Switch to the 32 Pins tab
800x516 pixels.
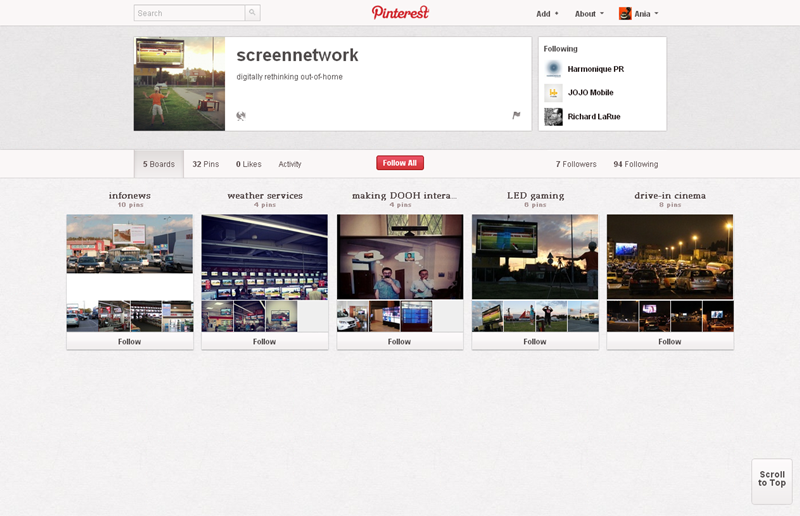pos(205,164)
